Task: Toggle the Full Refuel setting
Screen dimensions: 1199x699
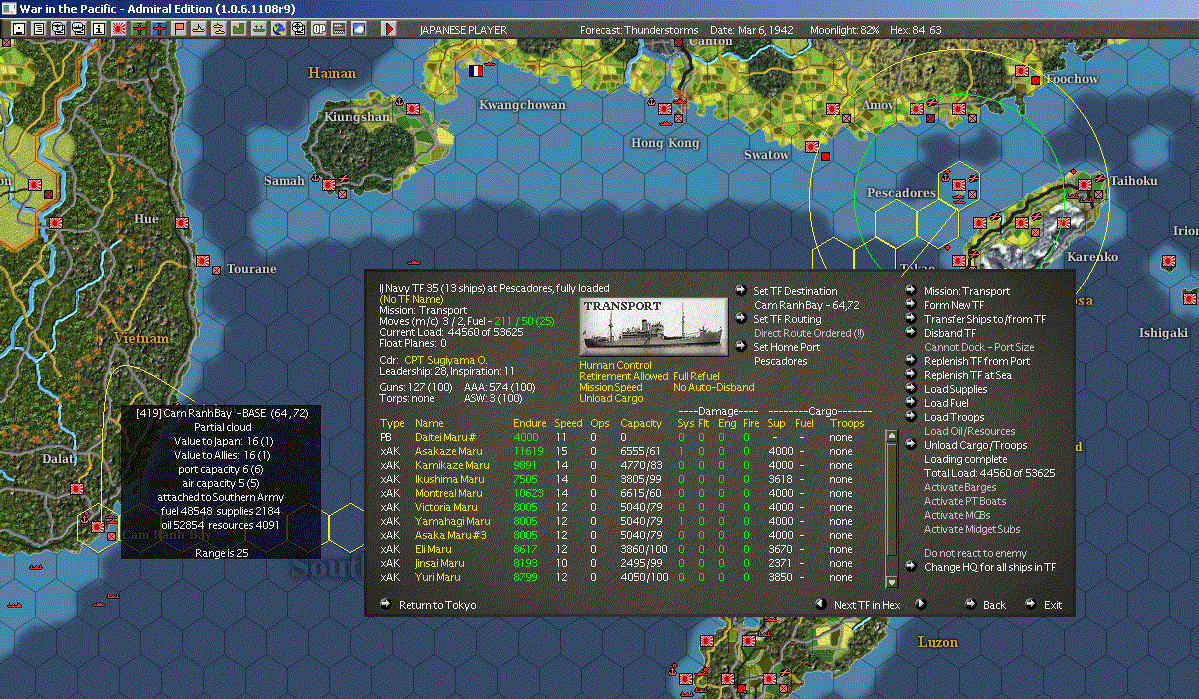Action: pos(696,376)
